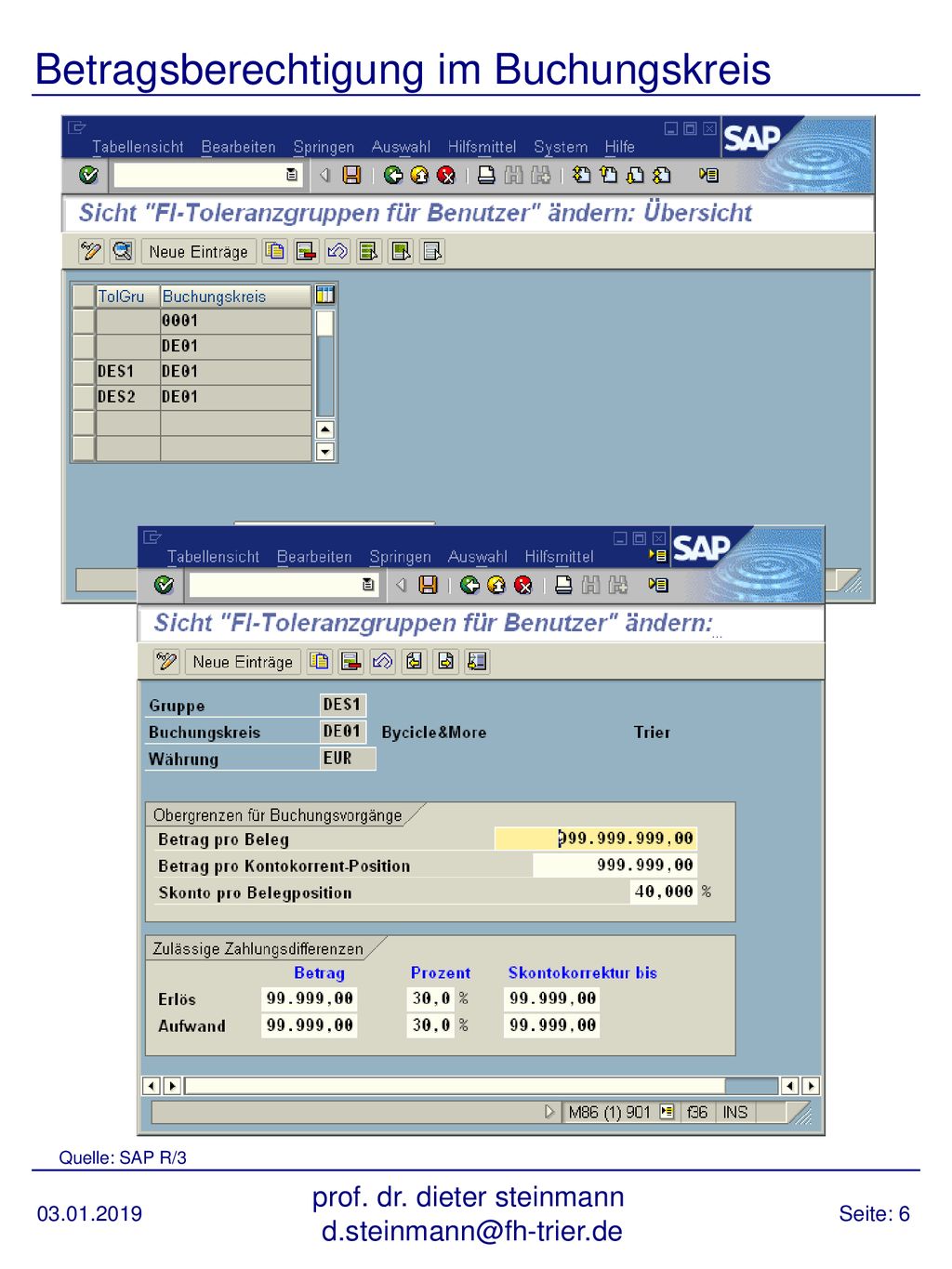The height and width of the screenshot is (1269, 952).
Task: Click First page icon in the back window
Action: pyautogui.click(x=582, y=175)
